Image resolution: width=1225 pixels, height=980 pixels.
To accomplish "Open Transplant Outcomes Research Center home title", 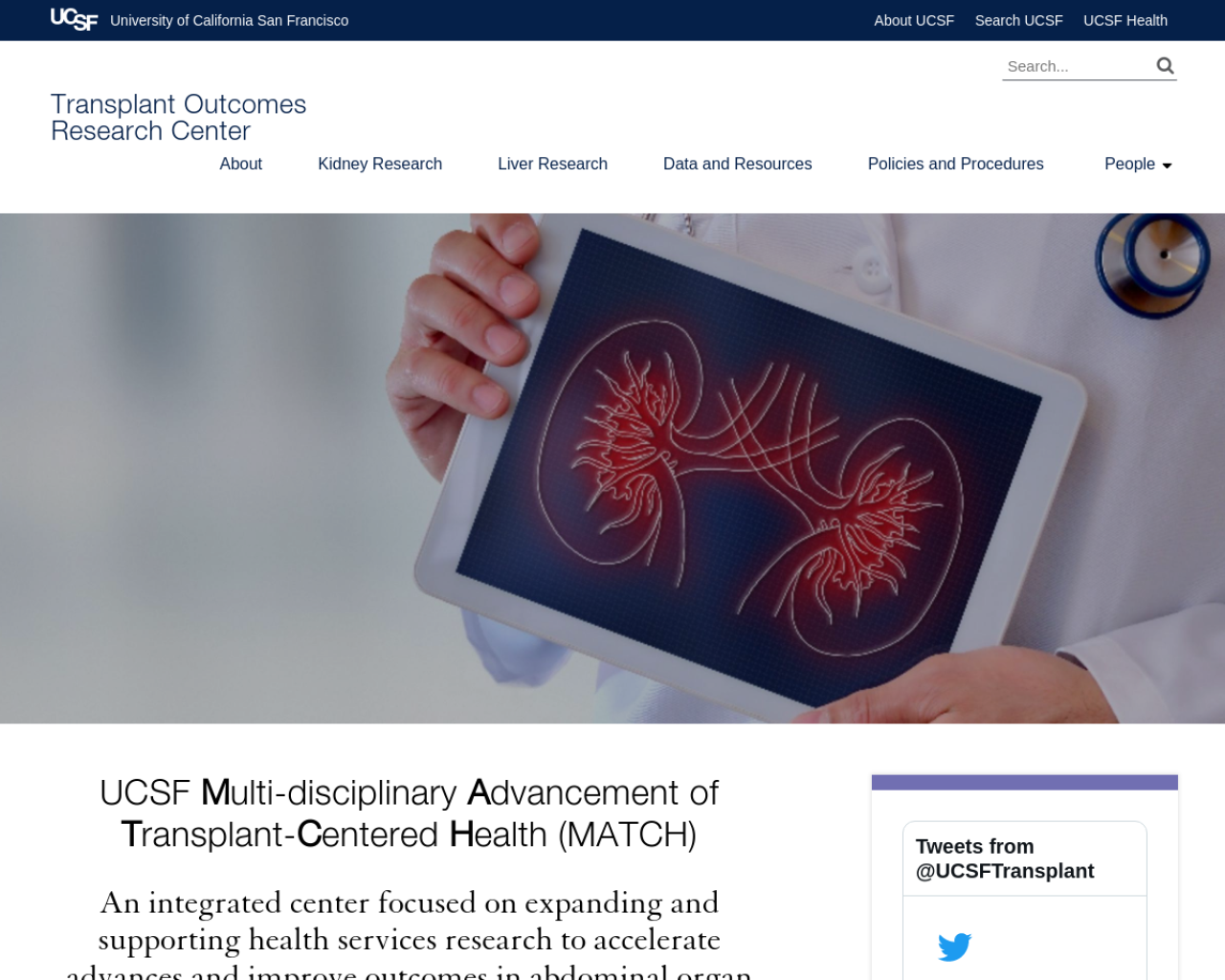I will pos(178,117).
